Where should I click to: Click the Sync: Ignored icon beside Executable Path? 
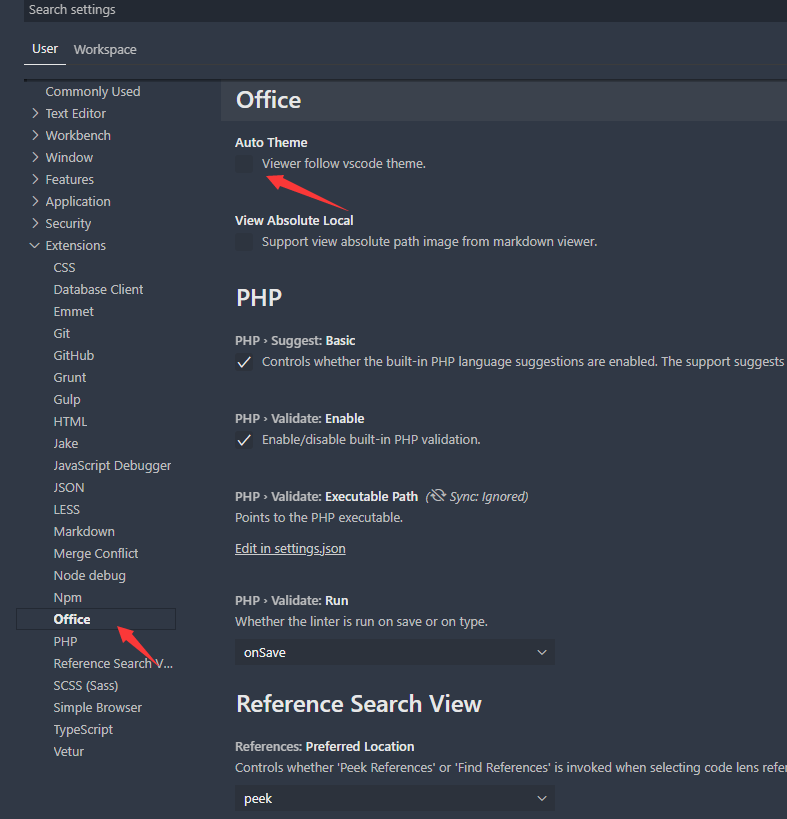pyautogui.click(x=437, y=496)
